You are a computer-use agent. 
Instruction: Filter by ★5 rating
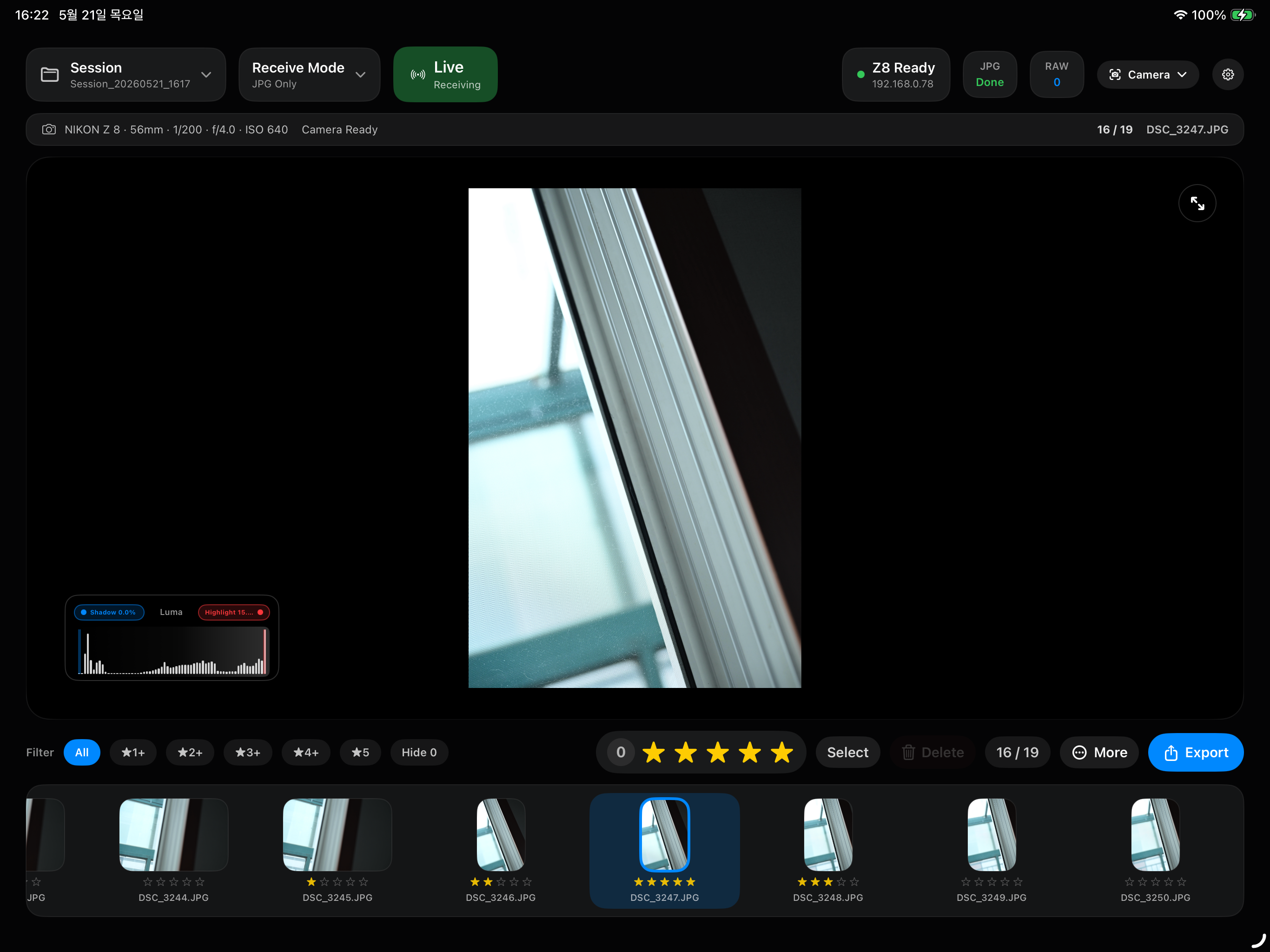pos(361,752)
